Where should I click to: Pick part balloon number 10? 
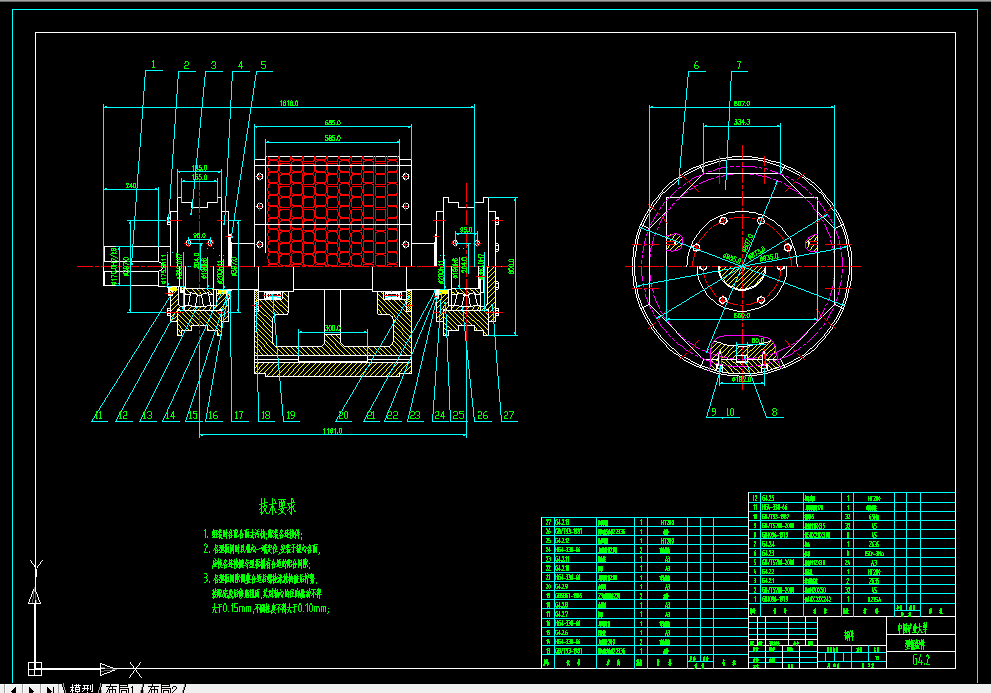point(730,412)
